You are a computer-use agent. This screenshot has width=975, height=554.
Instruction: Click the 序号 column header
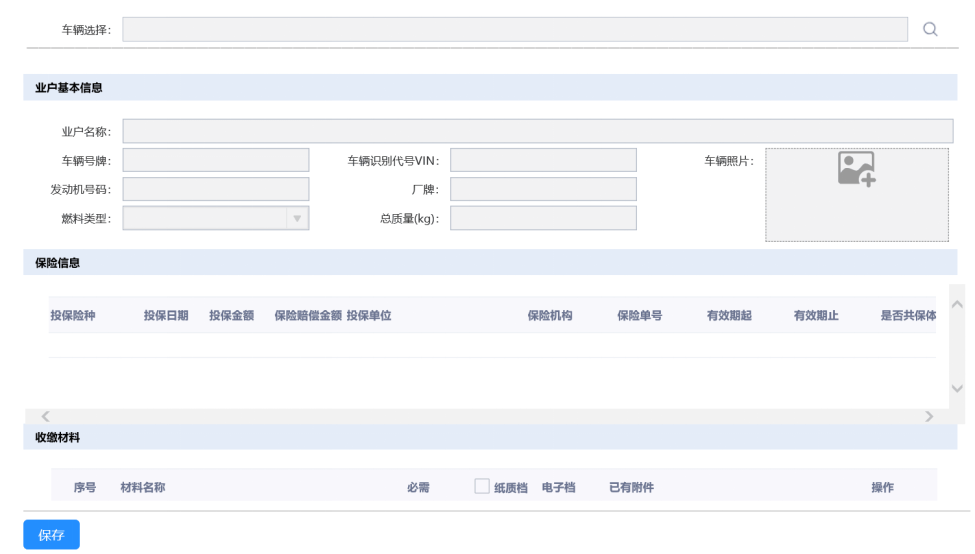pyautogui.click(x=85, y=487)
